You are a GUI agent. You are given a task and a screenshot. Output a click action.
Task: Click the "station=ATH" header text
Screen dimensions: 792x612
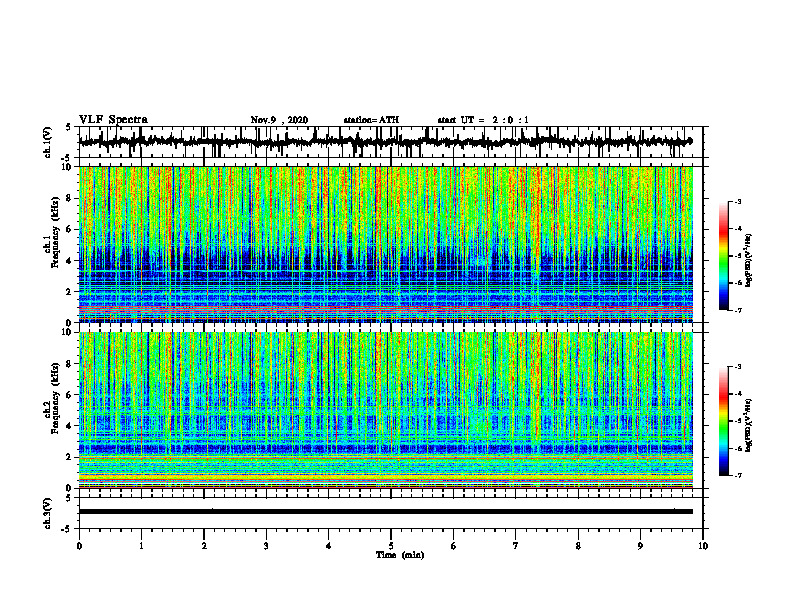tap(371, 120)
